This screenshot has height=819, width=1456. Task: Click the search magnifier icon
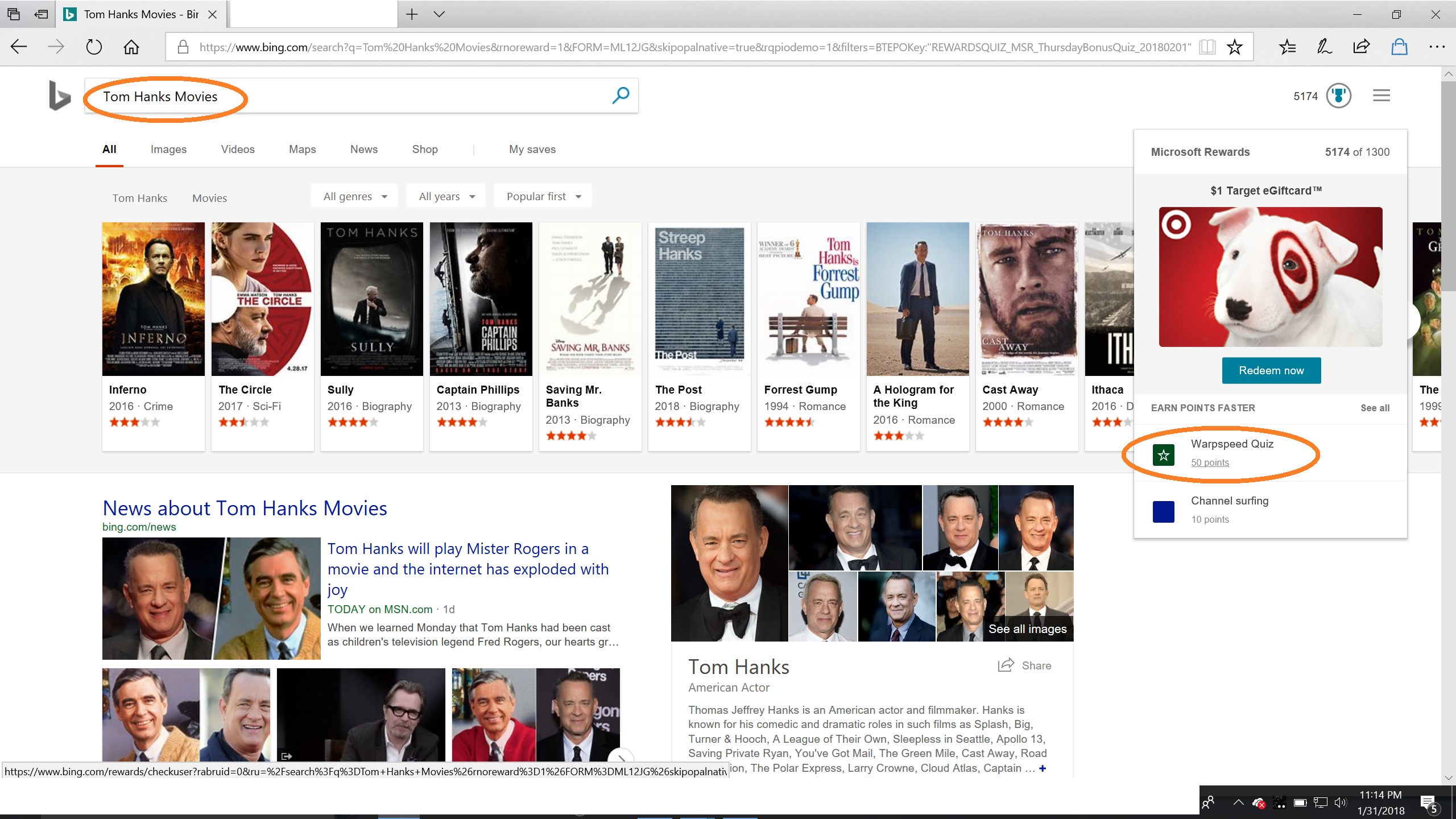click(621, 95)
